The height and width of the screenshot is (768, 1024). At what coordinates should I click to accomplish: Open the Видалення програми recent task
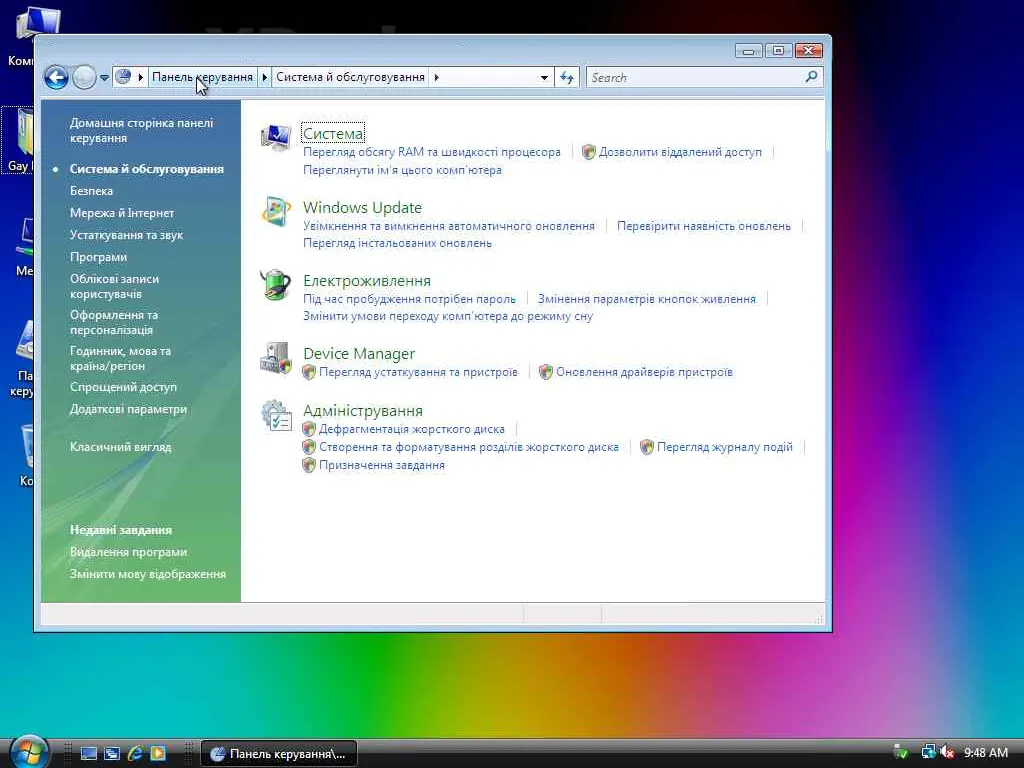(x=129, y=552)
